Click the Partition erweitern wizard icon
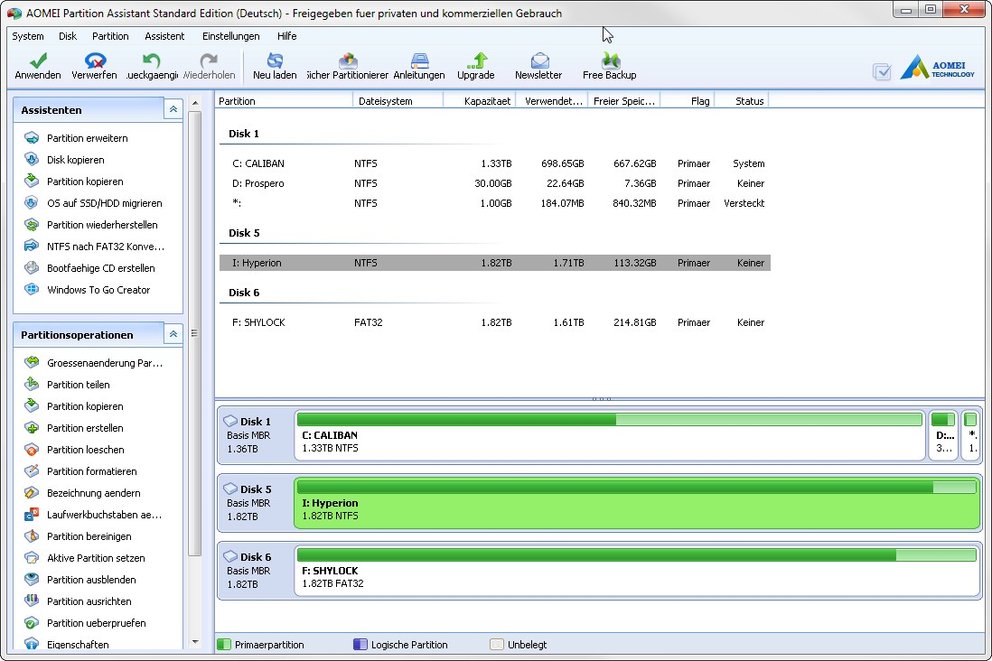This screenshot has height=661, width=992. (x=32, y=138)
